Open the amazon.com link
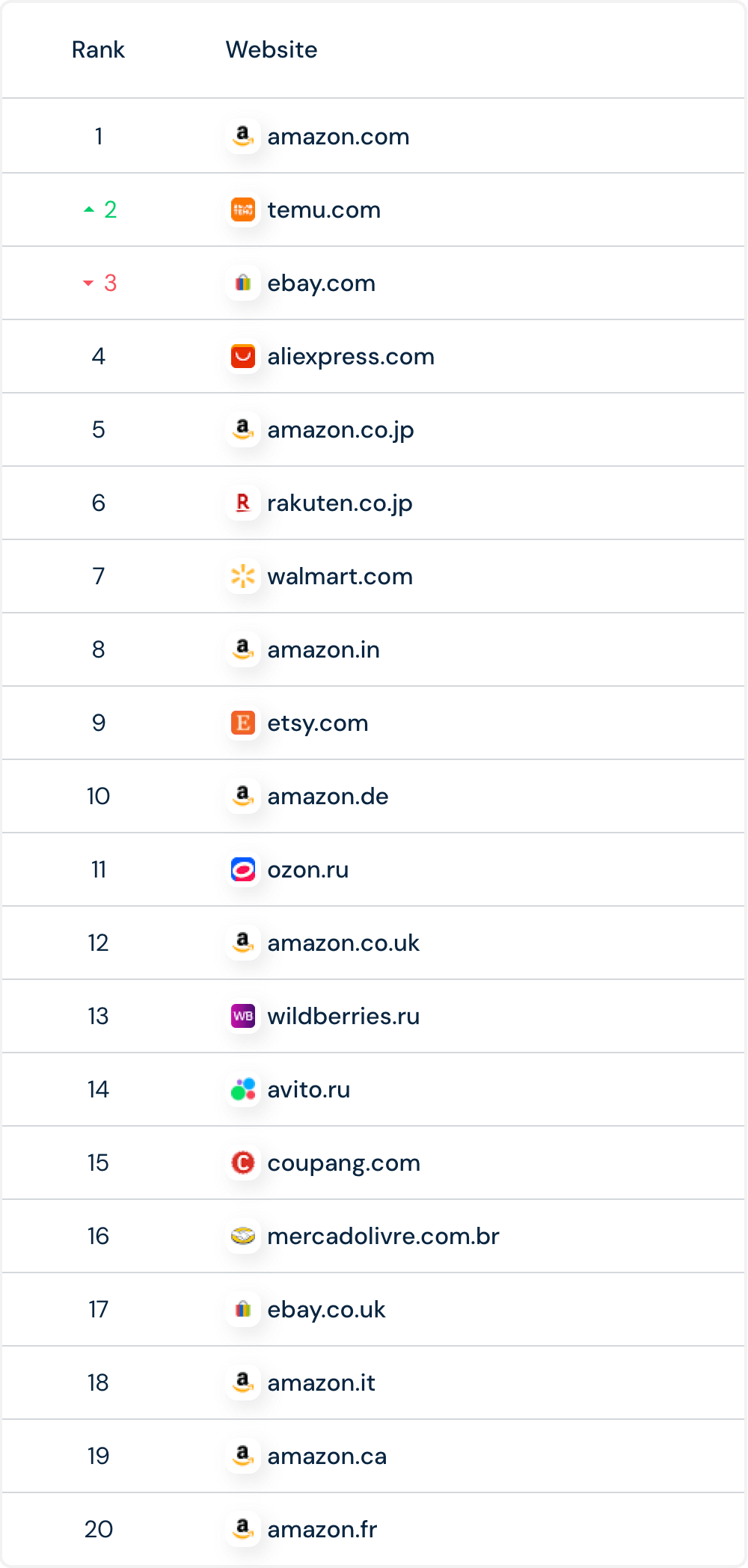The width and height of the screenshot is (748, 1568). (338, 137)
